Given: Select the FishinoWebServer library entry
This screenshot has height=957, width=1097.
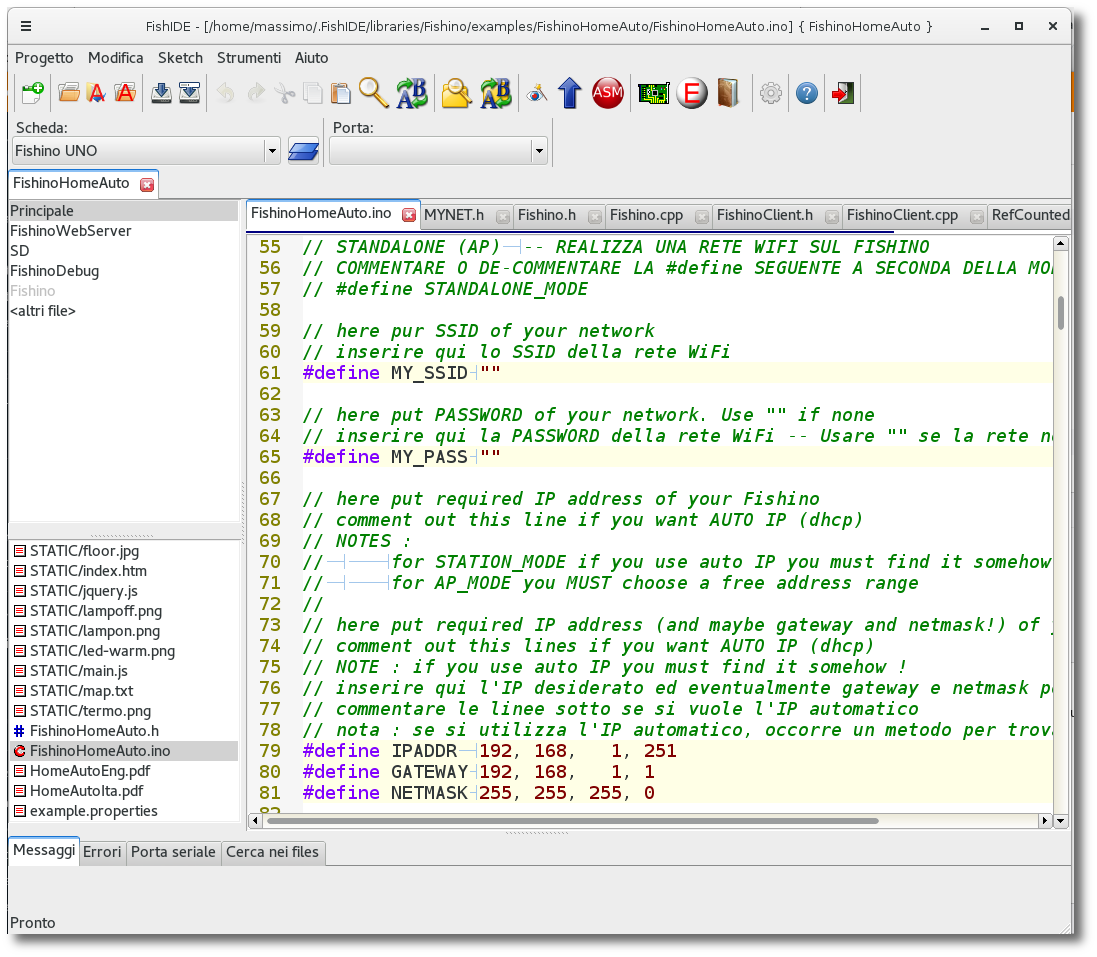Looking at the screenshot, I should coord(70,231).
